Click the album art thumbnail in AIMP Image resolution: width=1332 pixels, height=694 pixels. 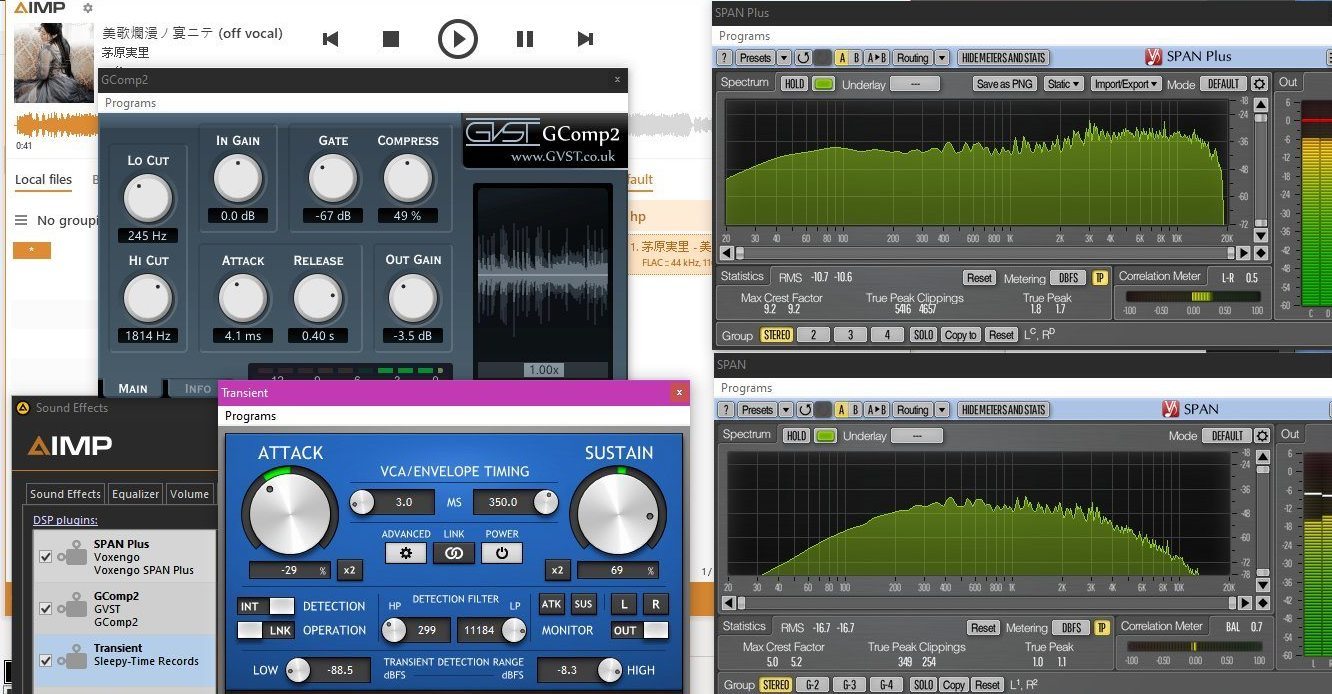click(x=53, y=63)
